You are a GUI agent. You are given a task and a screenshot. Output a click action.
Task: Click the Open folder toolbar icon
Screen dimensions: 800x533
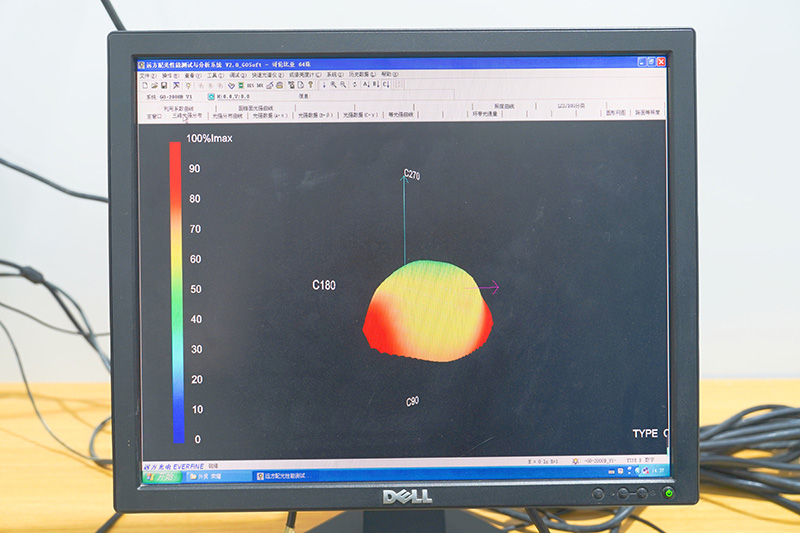click(x=155, y=85)
